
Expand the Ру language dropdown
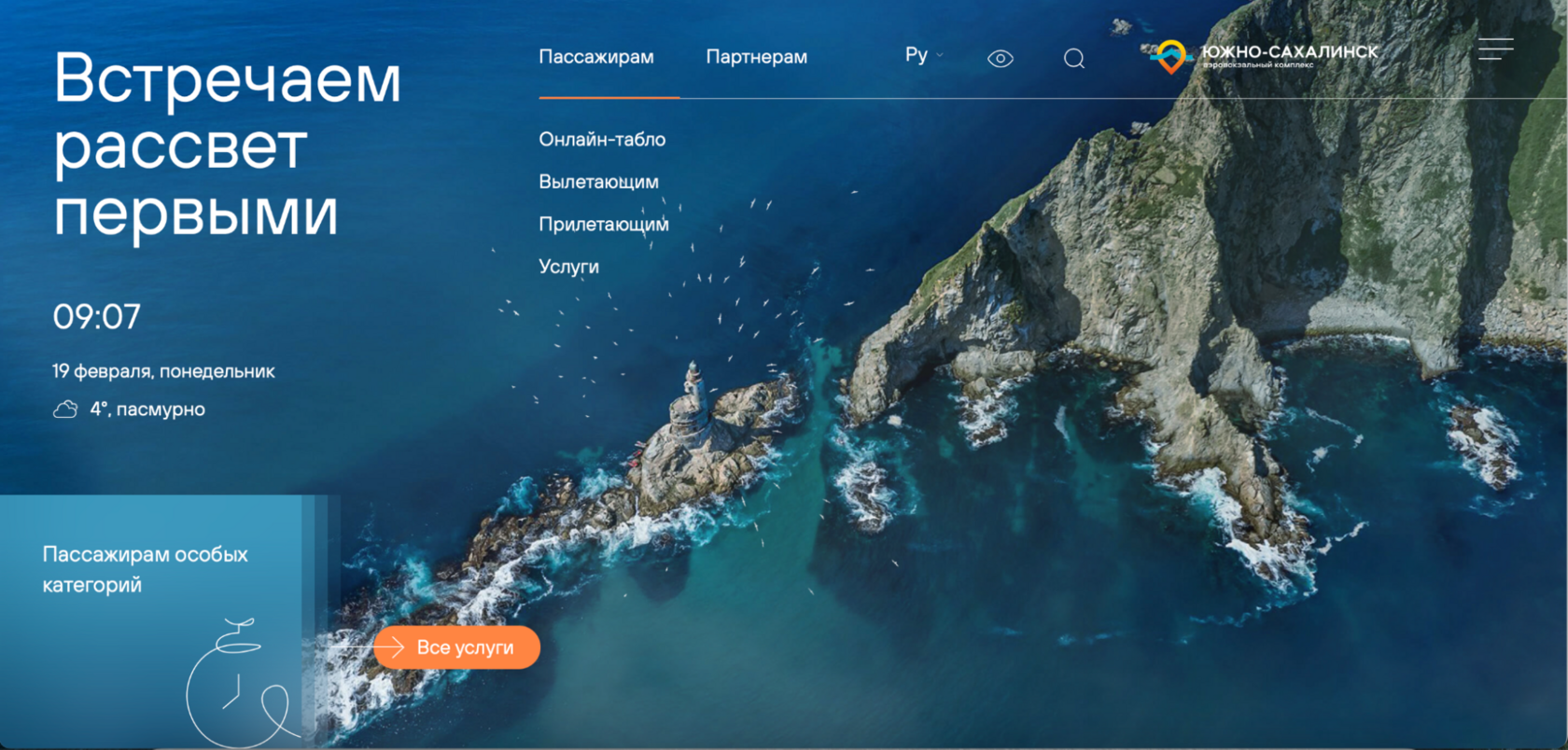click(x=924, y=55)
